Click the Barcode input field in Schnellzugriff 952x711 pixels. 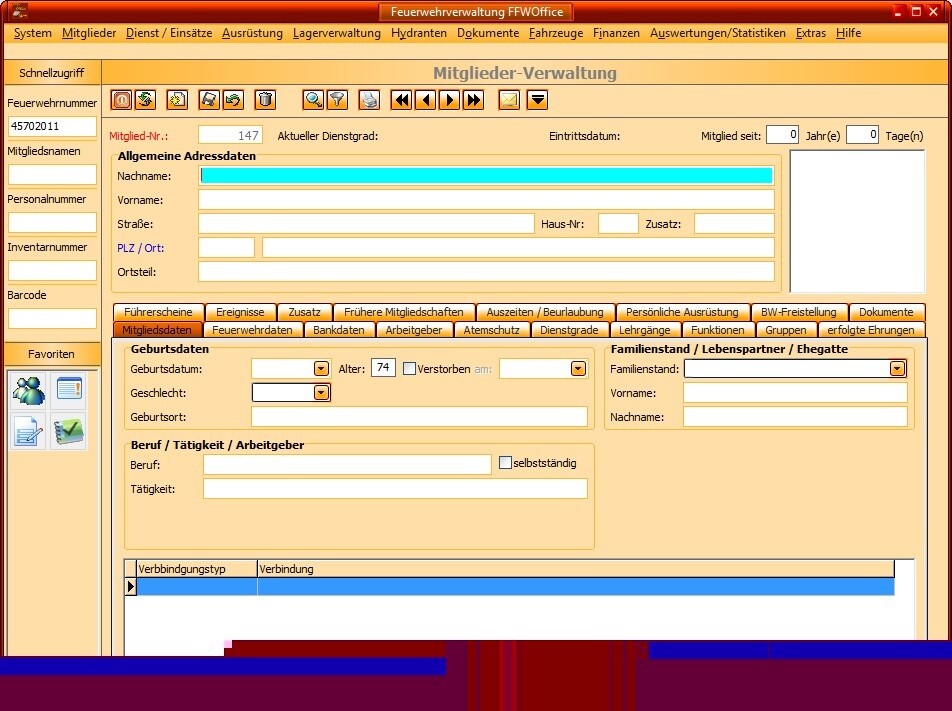click(x=52, y=318)
